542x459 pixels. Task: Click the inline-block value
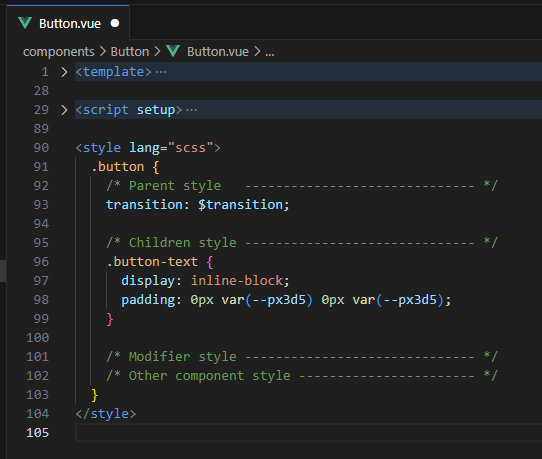tap(237, 281)
